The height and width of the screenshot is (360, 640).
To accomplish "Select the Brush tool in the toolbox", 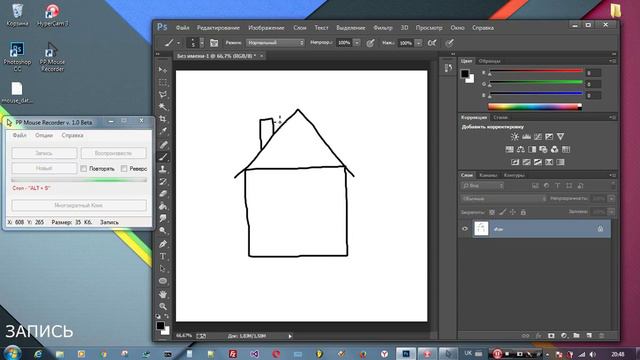I will pos(163,157).
